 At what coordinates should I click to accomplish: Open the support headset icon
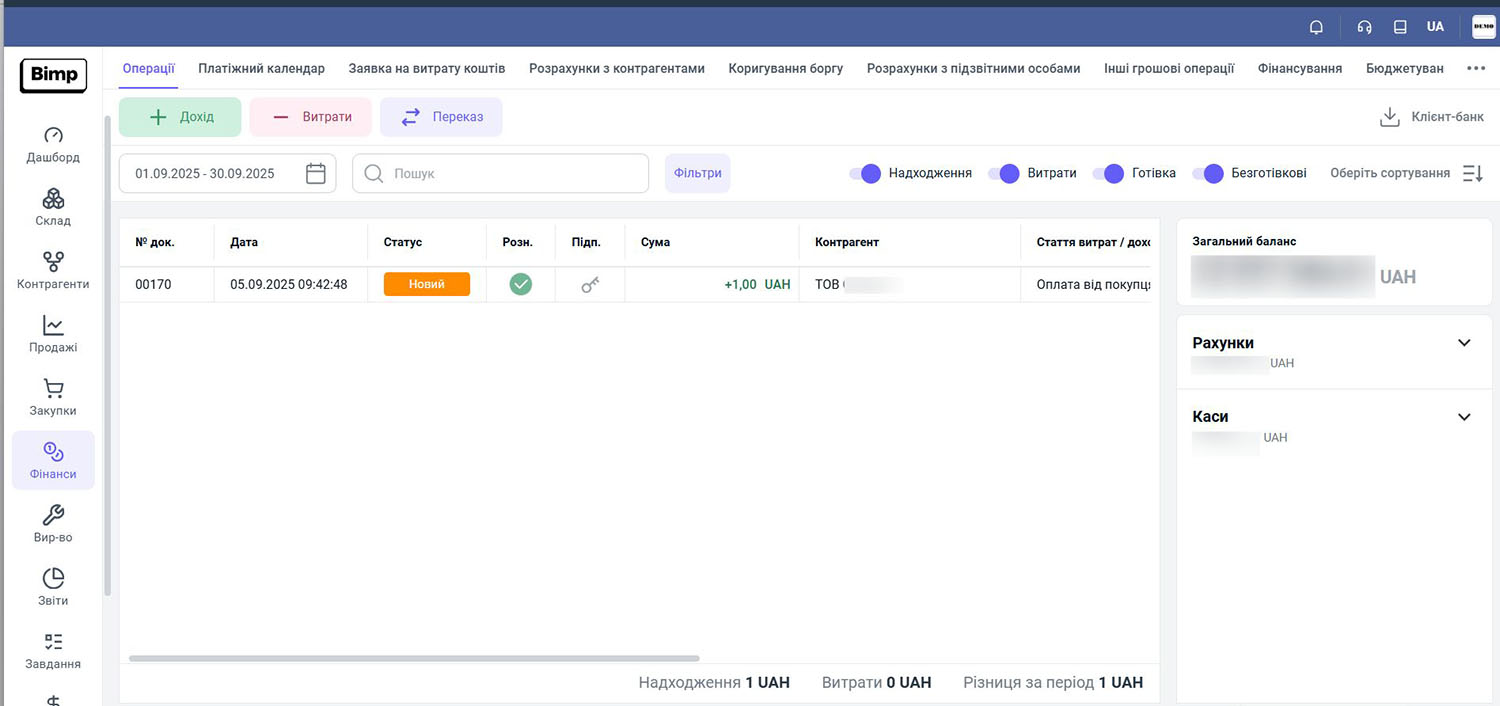coord(1364,27)
